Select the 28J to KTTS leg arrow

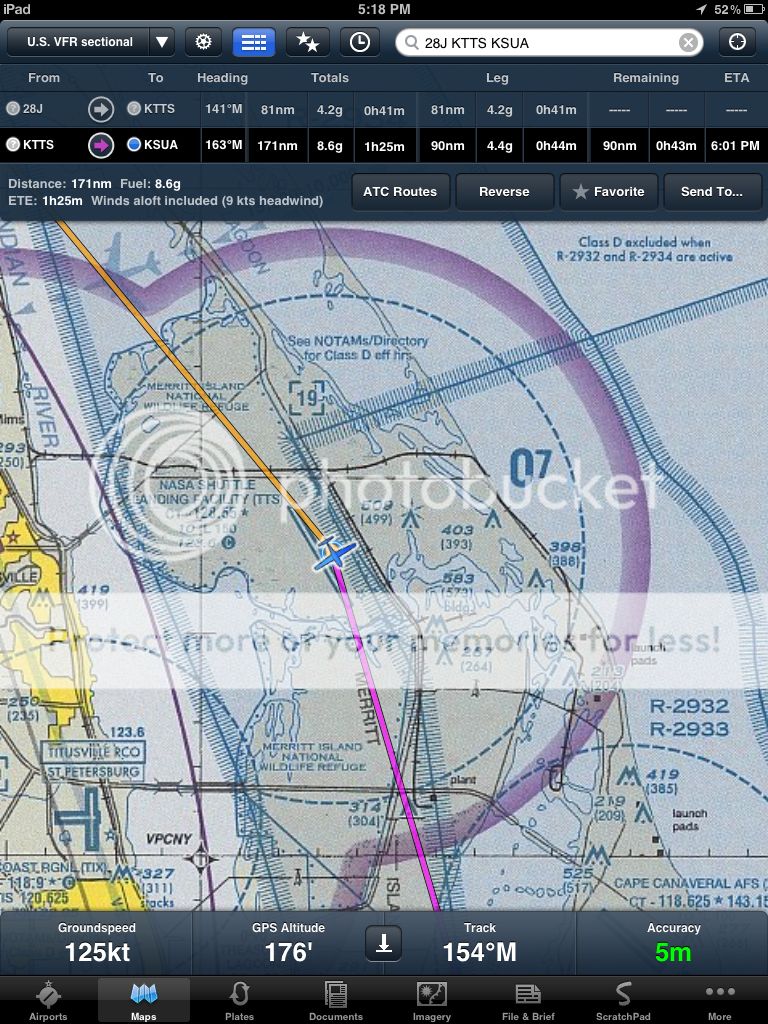(101, 110)
